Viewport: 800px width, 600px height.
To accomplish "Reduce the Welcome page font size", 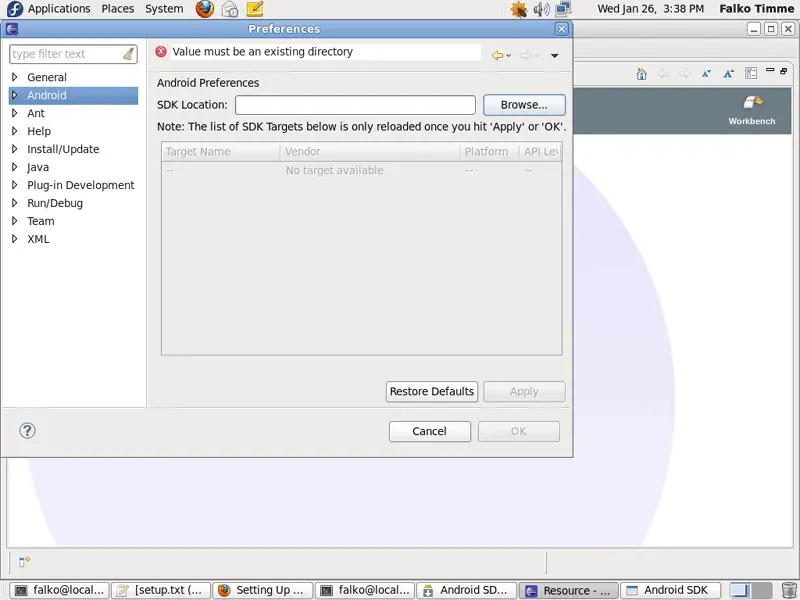I will coord(707,74).
